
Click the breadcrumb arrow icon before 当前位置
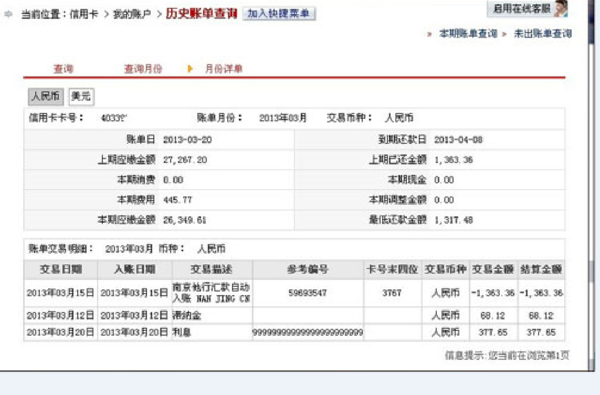click(x=8, y=15)
